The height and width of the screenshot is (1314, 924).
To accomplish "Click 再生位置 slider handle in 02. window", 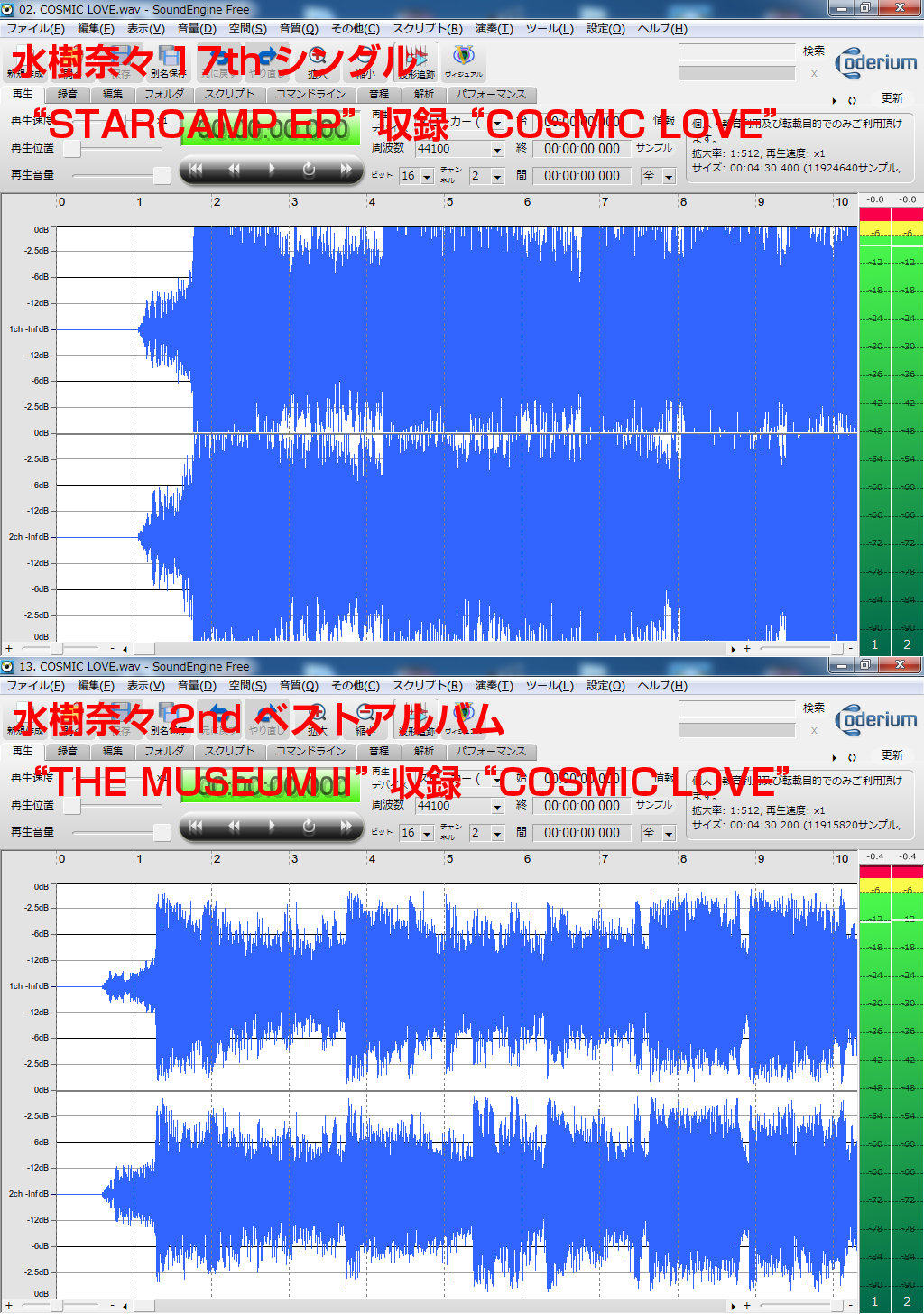I will tap(72, 148).
